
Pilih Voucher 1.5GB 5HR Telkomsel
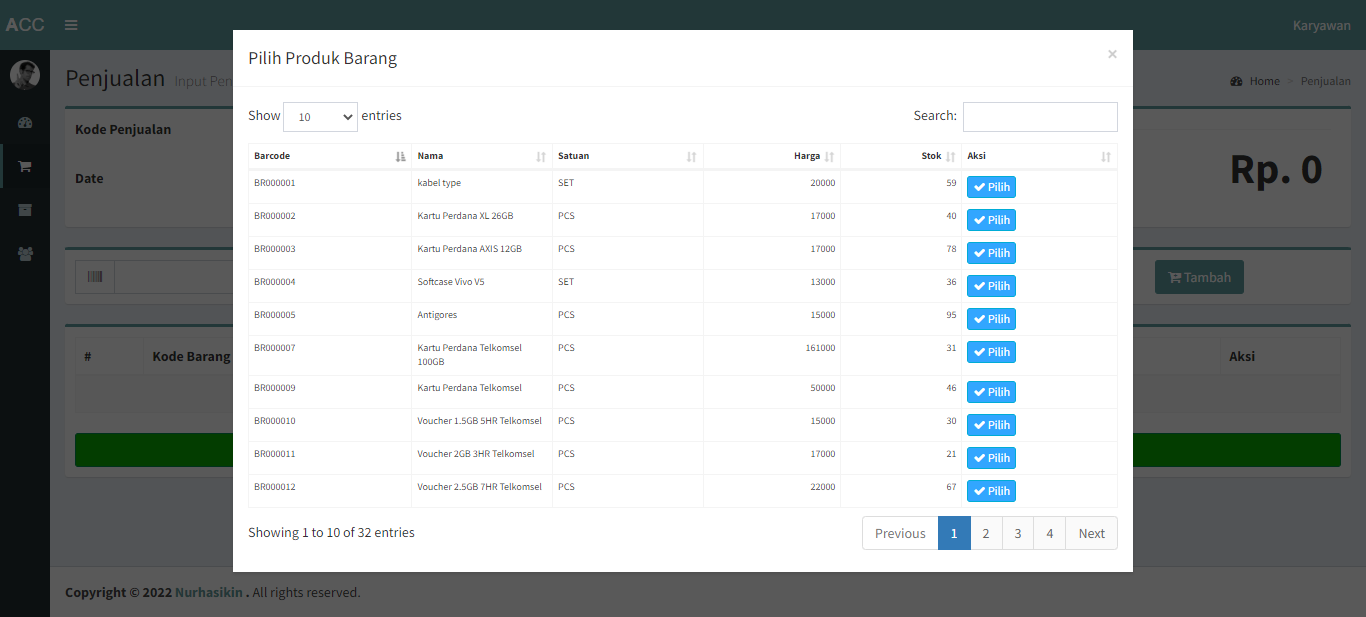pyautogui.click(x=991, y=425)
